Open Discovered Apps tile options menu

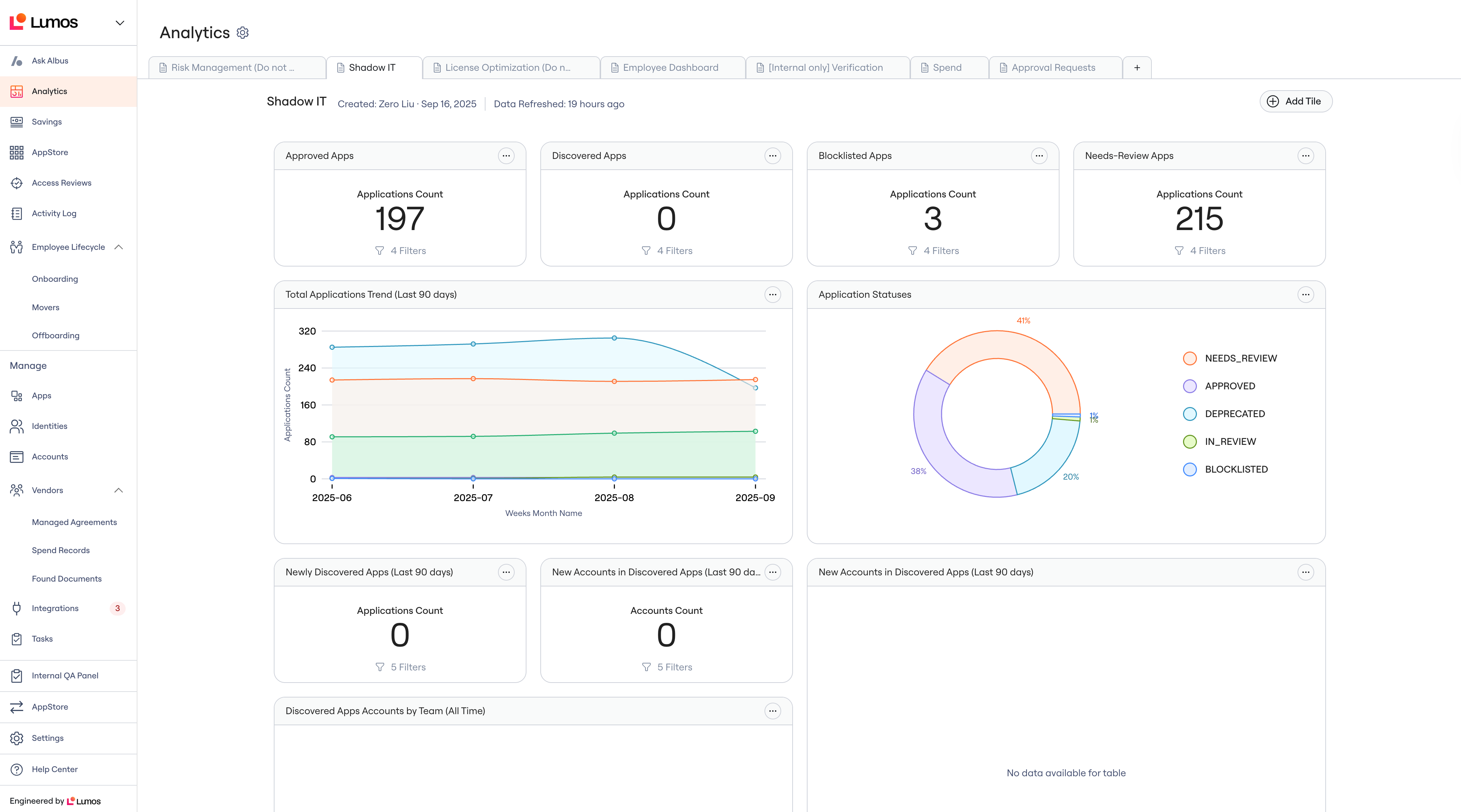[x=772, y=156]
